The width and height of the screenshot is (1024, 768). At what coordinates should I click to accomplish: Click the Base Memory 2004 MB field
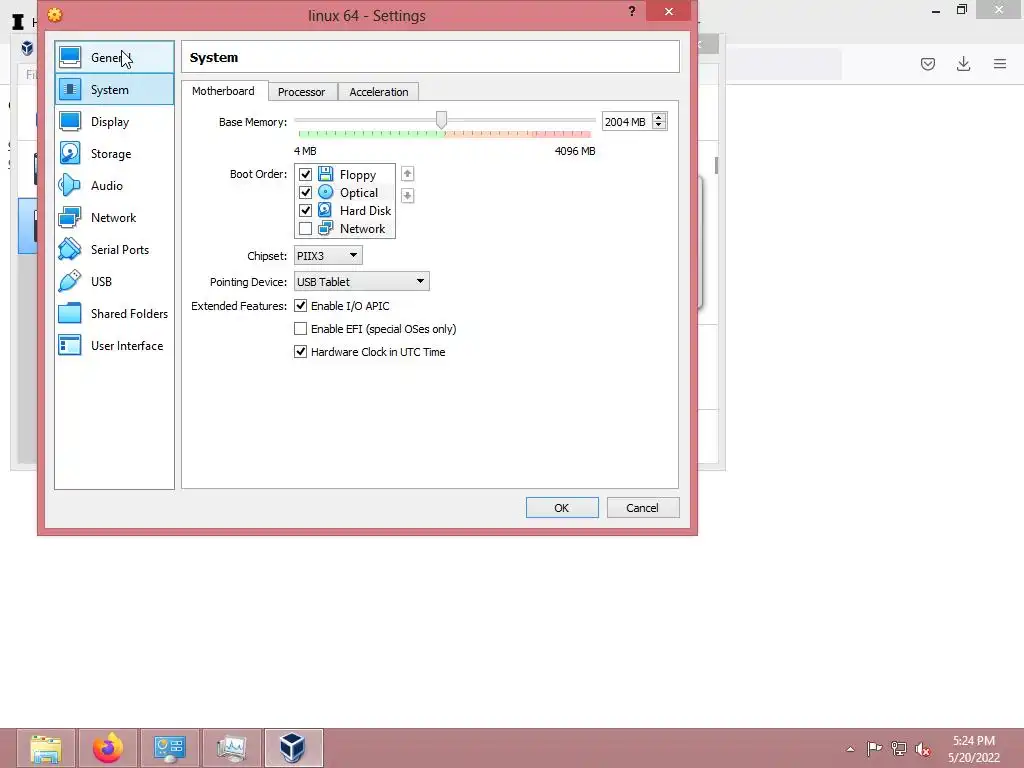[x=626, y=121]
